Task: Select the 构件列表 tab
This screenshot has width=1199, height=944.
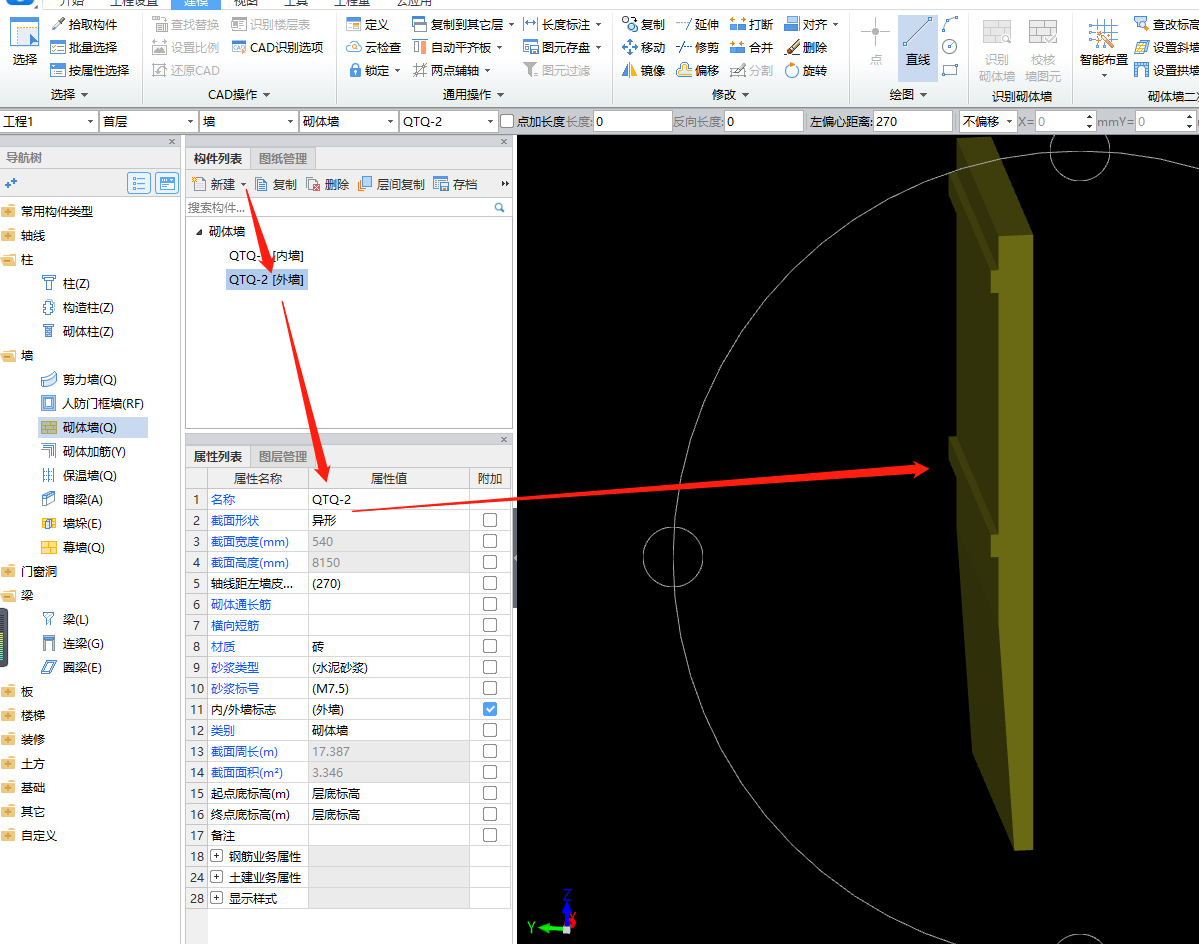Action: 218,159
